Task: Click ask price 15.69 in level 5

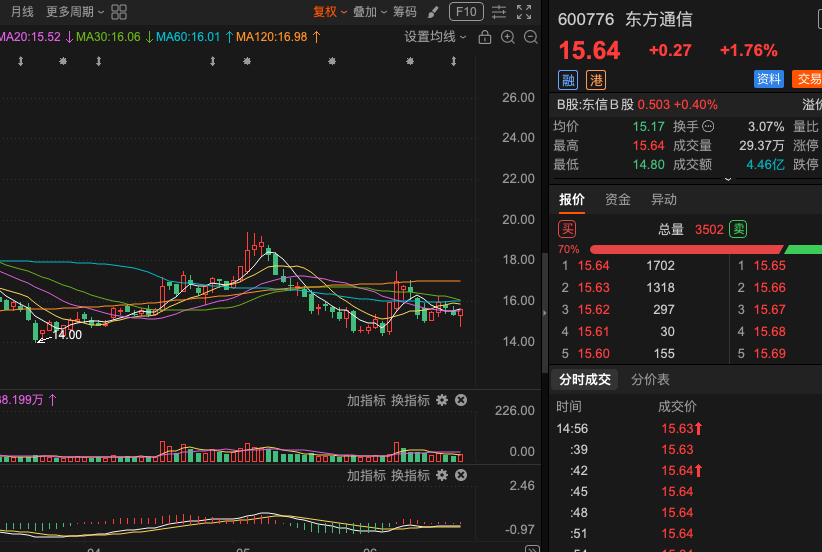Action: tap(770, 354)
